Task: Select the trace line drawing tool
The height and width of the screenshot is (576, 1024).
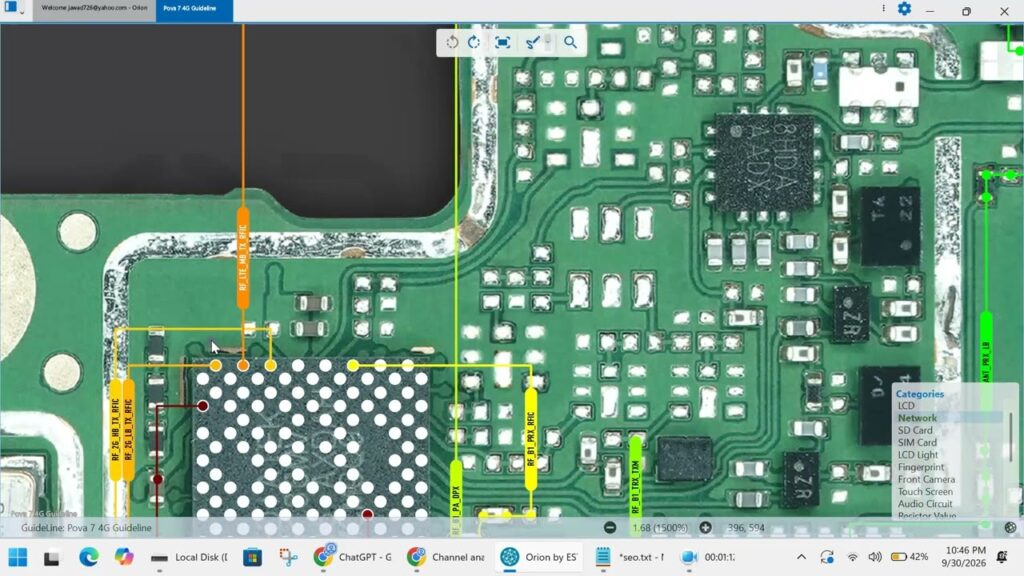Action: [x=532, y=42]
